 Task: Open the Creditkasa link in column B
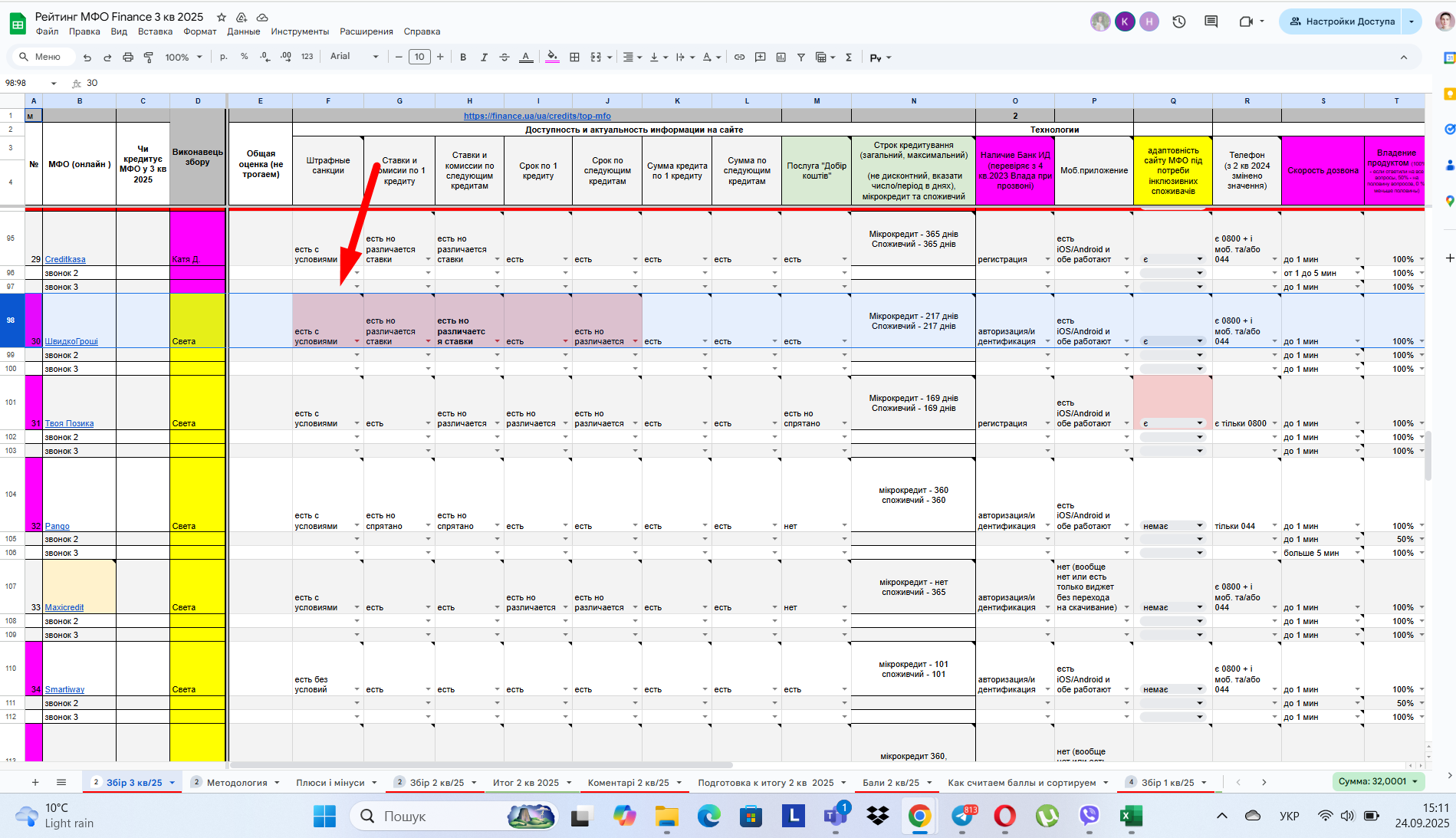pyautogui.click(x=65, y=259)
